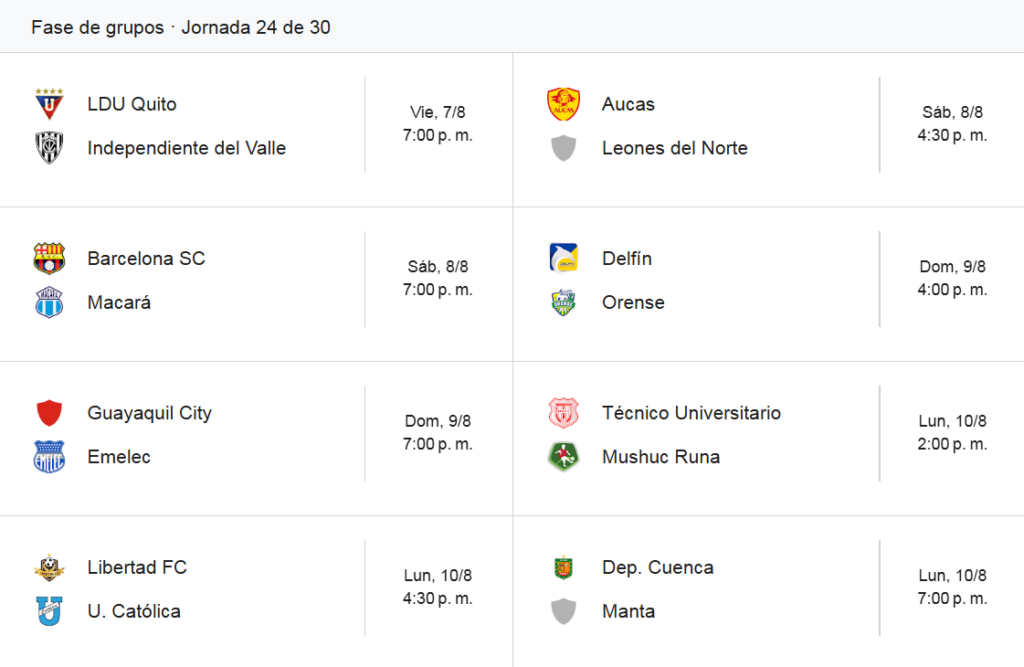The width and height of the screenshot is (1024, 667).
Task: Click the Técnico Universitario crest
Action: 563,413
